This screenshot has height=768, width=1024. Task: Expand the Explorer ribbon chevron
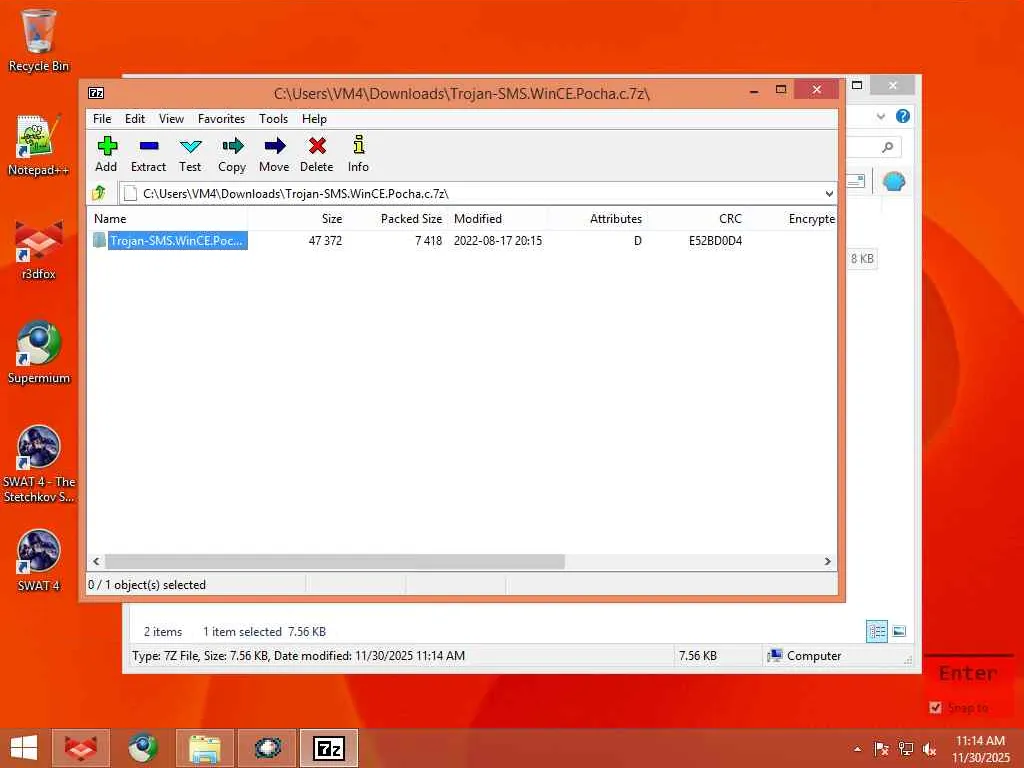pyautogui.click(x=881, y=116)
